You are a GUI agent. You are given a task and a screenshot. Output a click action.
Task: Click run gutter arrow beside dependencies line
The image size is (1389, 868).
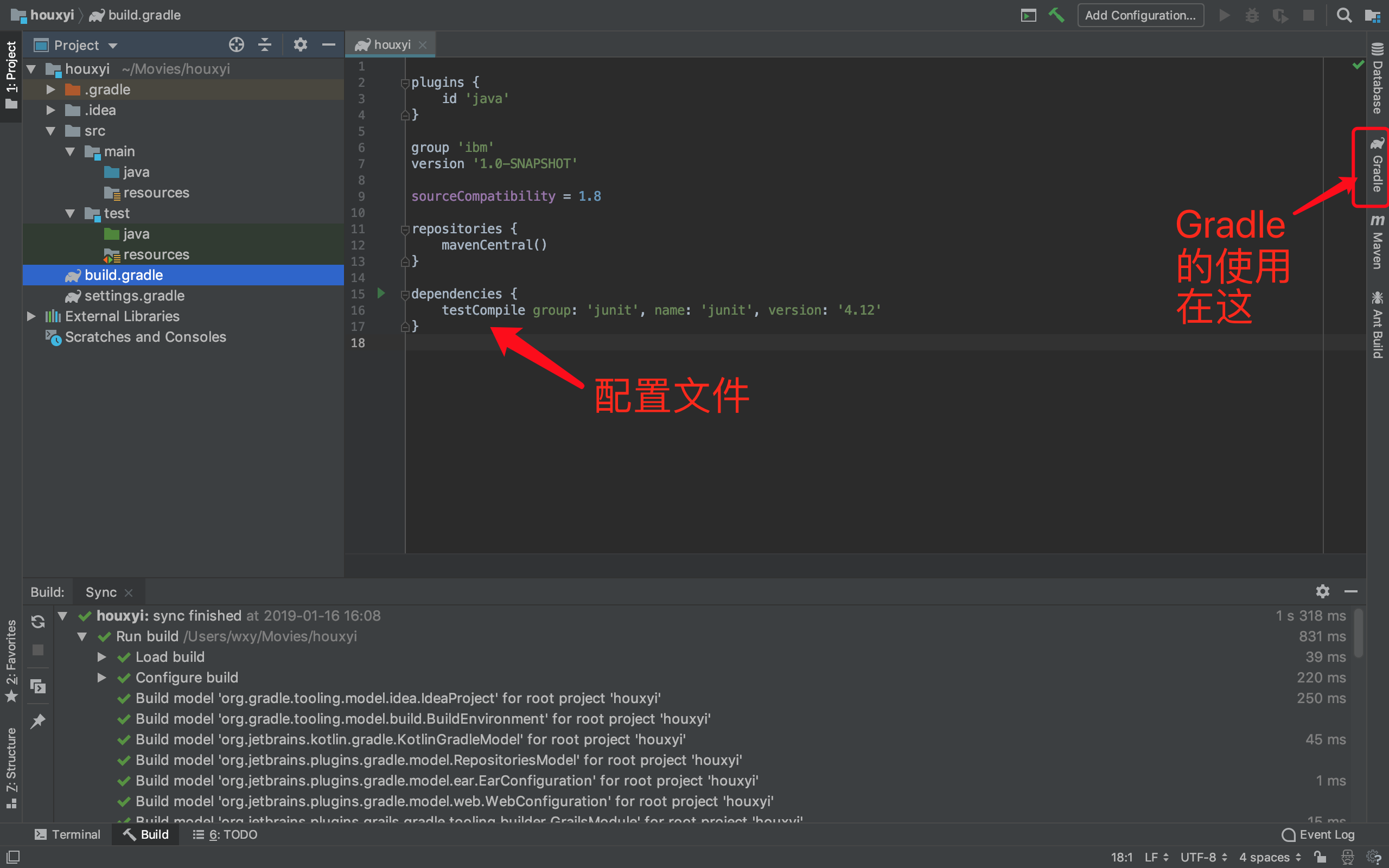click(x=380, y=293)
